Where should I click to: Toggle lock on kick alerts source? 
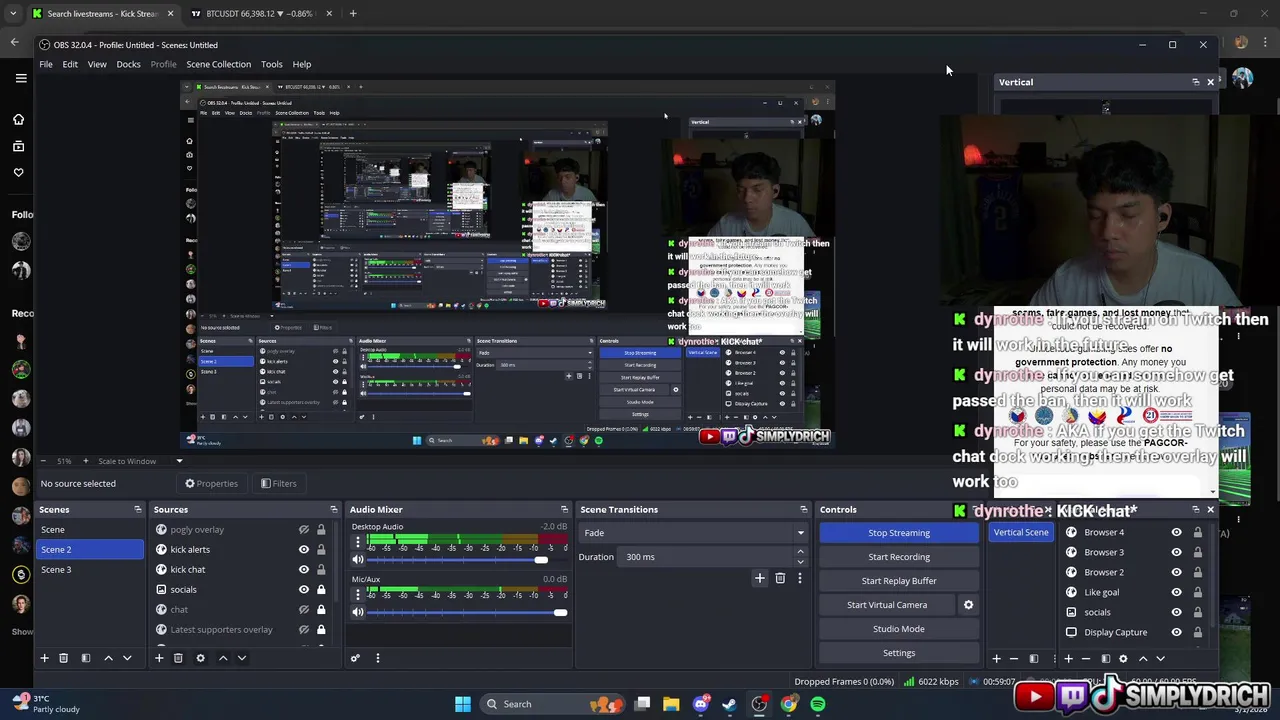321,550
